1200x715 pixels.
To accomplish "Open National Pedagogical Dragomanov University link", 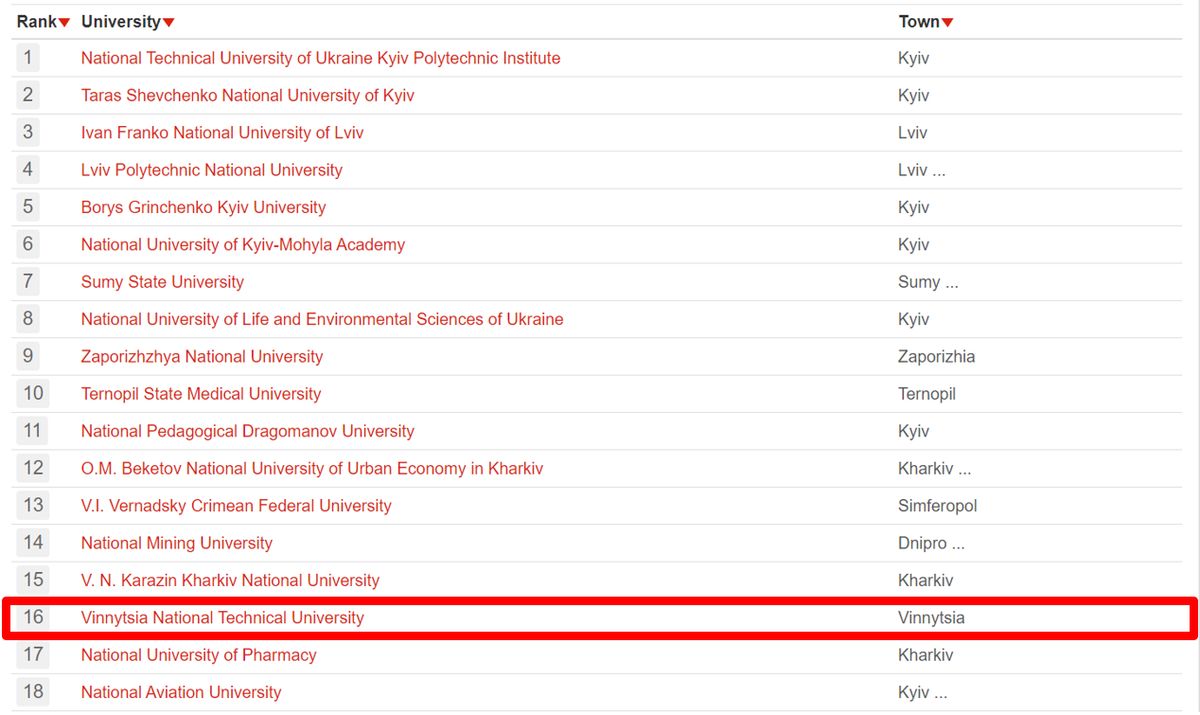I will [x=247, y=431].
